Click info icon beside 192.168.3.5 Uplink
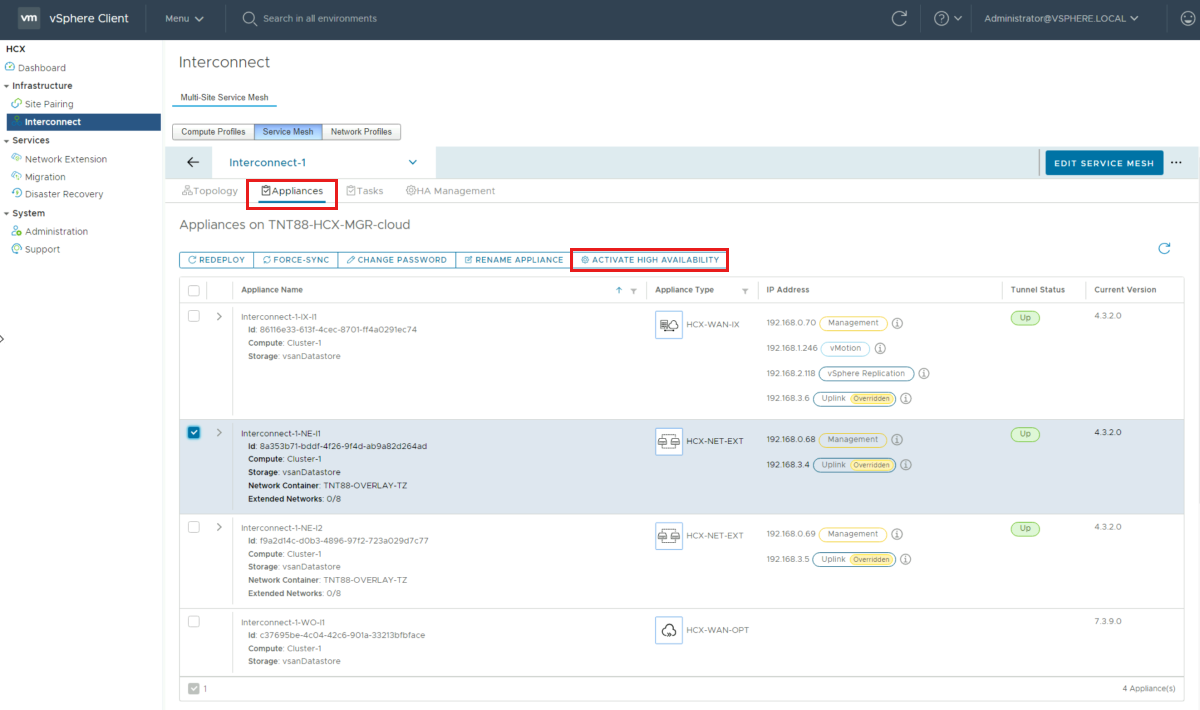 coord(905,560)
